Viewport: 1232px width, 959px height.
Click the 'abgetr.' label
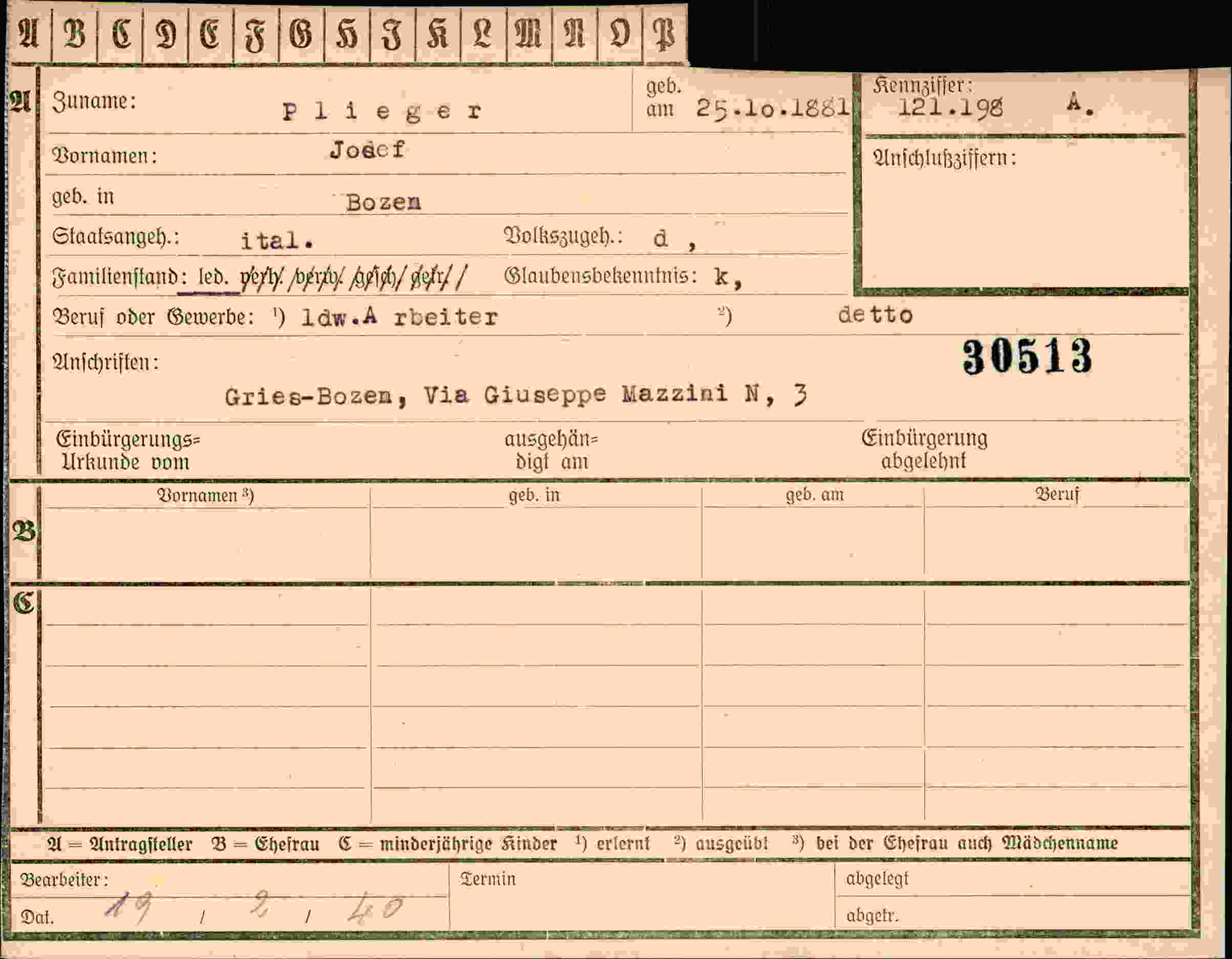tap(872, 915)
